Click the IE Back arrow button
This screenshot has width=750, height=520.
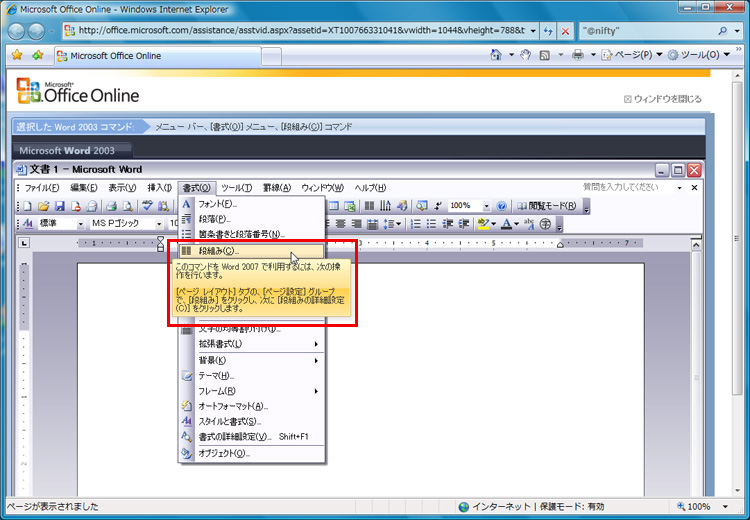click(16, 31)
